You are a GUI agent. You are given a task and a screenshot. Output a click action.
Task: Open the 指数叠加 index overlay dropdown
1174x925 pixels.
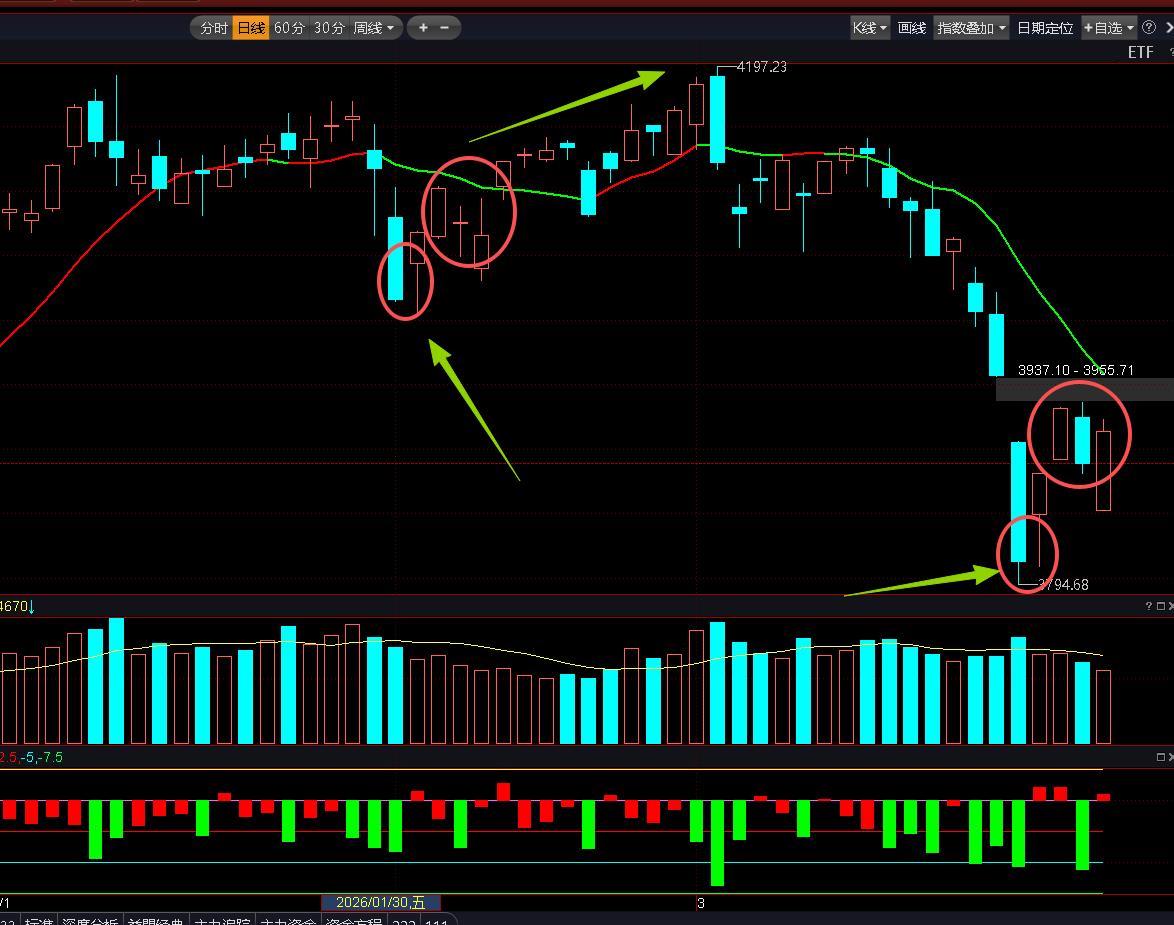click(971, 28)
